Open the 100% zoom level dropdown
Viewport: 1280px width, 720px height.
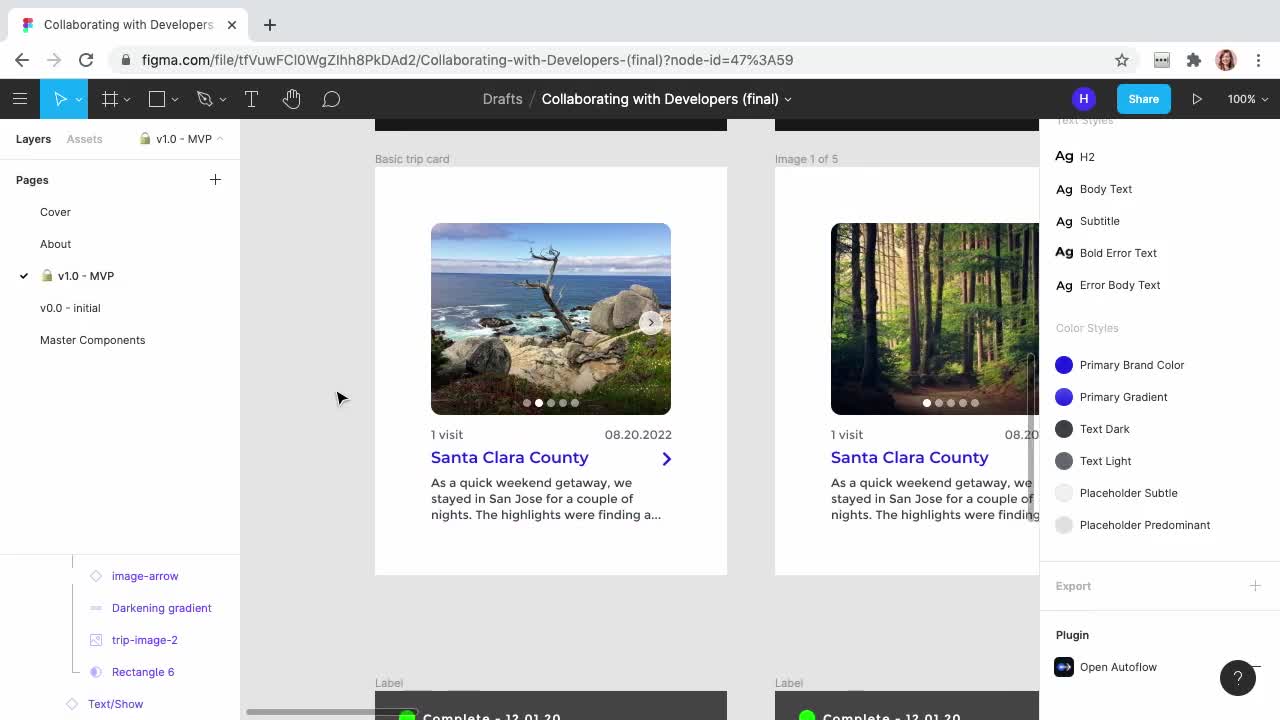1247,99
